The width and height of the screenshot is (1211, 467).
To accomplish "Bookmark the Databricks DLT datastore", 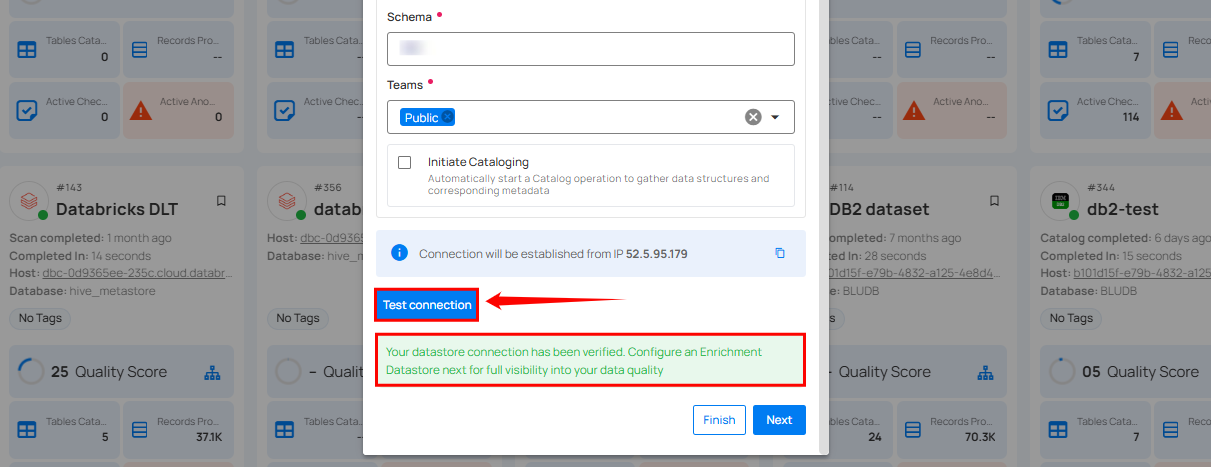I will tap(222, 201).
